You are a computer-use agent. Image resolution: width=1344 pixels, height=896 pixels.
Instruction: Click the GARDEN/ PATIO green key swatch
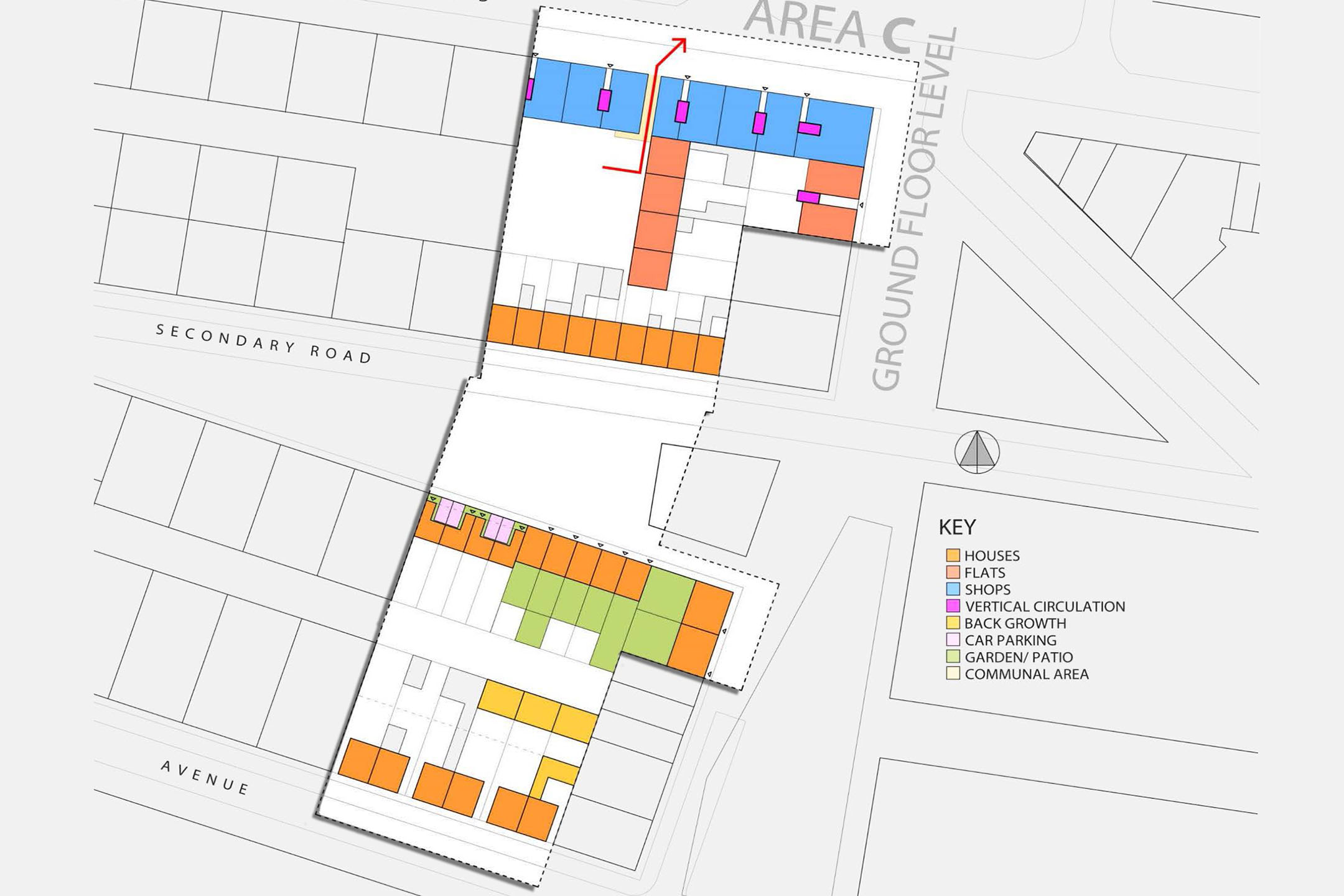tap(953, 656)
